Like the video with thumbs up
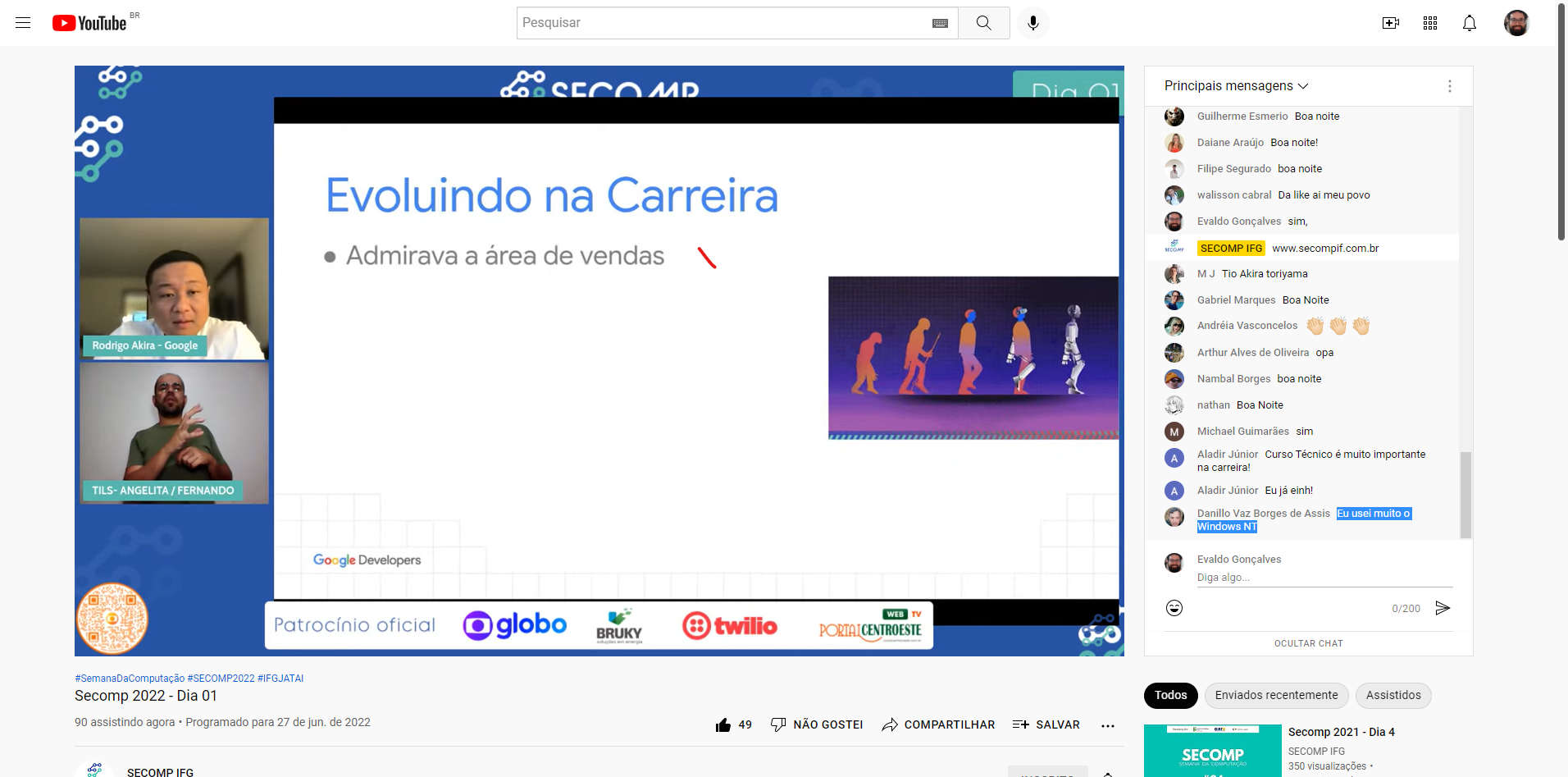 coord(723,724)
